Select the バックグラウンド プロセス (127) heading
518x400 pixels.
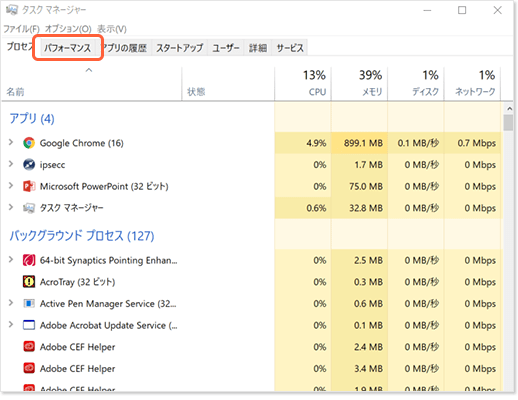click(82, 236)
